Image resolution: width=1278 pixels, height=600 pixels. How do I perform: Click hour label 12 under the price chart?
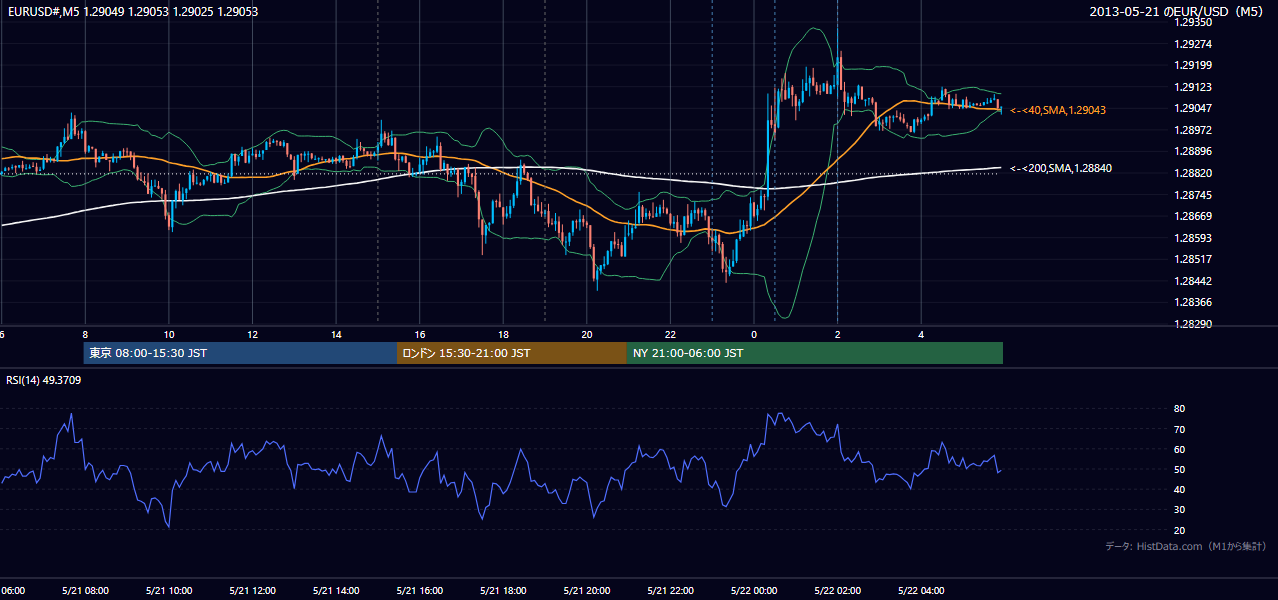(x=253, y=335)
